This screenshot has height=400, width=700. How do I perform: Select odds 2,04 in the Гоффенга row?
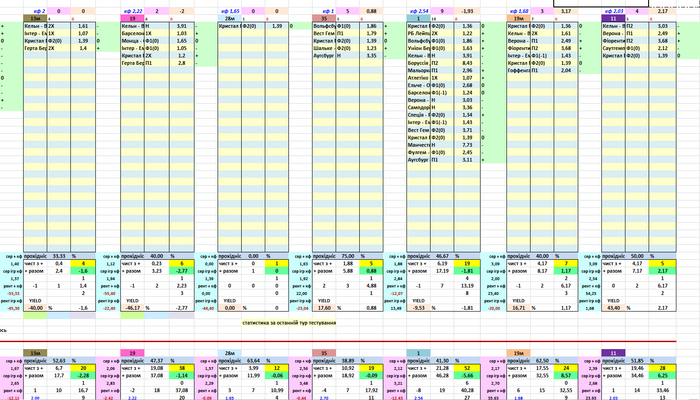click(x=566, y=71)
